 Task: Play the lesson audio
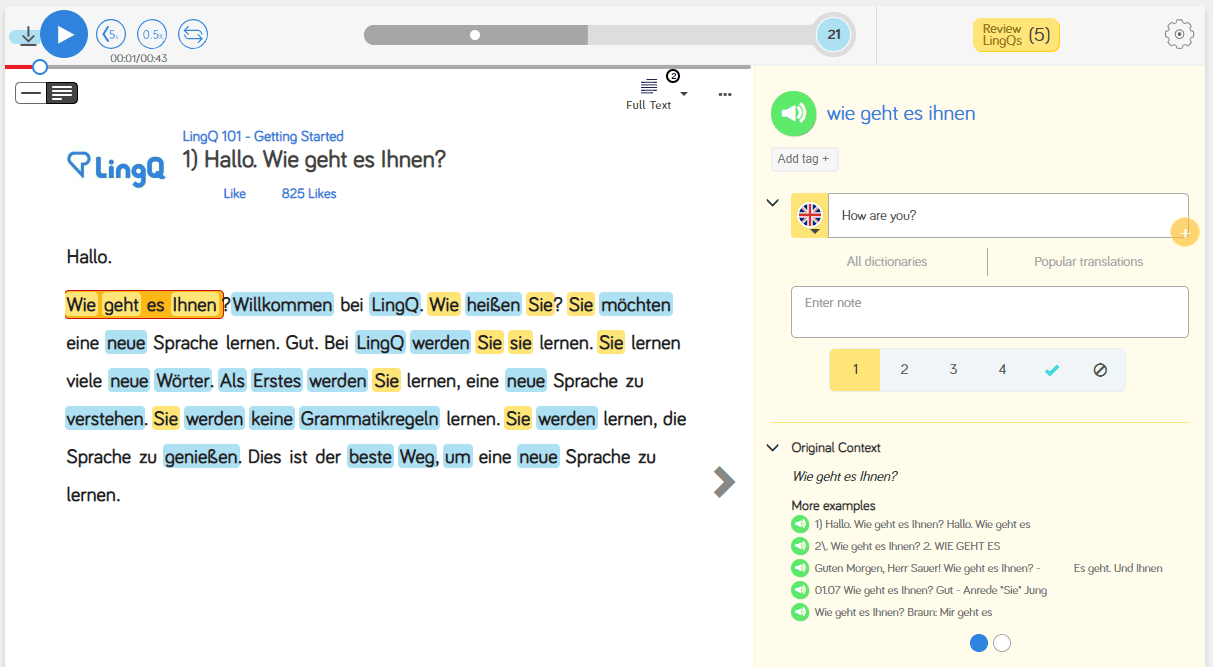click(64, 33)
